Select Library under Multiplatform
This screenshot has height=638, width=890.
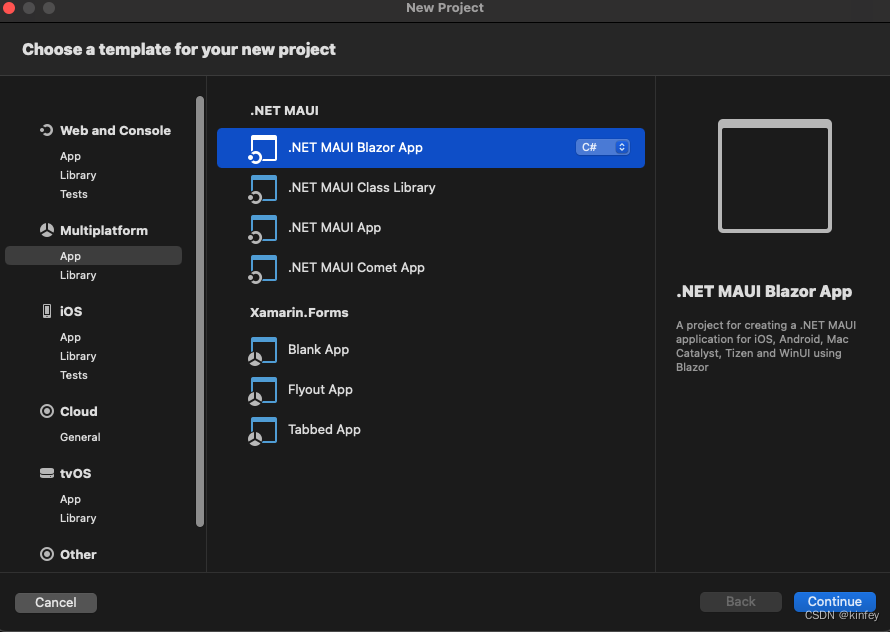[x=78, y=275]
